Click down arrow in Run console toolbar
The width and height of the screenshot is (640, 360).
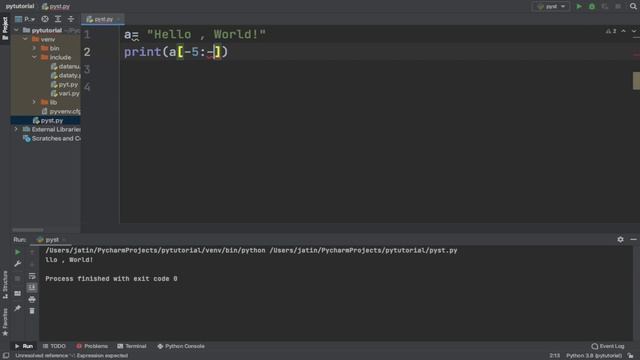32,264
